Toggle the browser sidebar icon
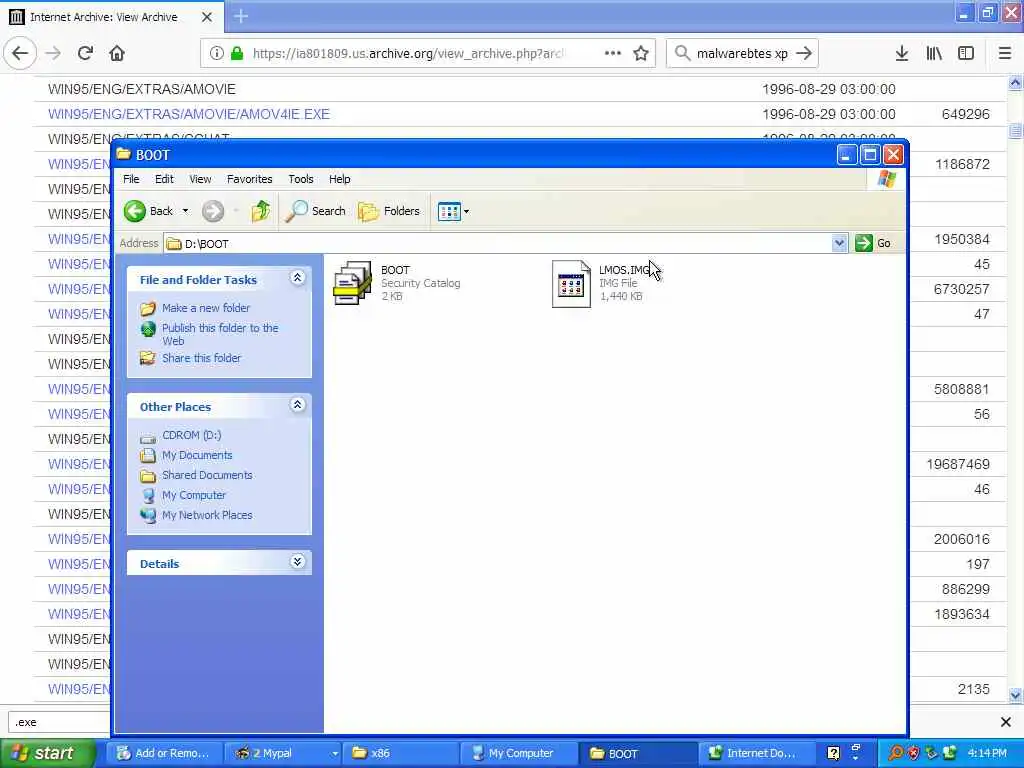This screenshot has width=1024, height=768. click(966, 54)
